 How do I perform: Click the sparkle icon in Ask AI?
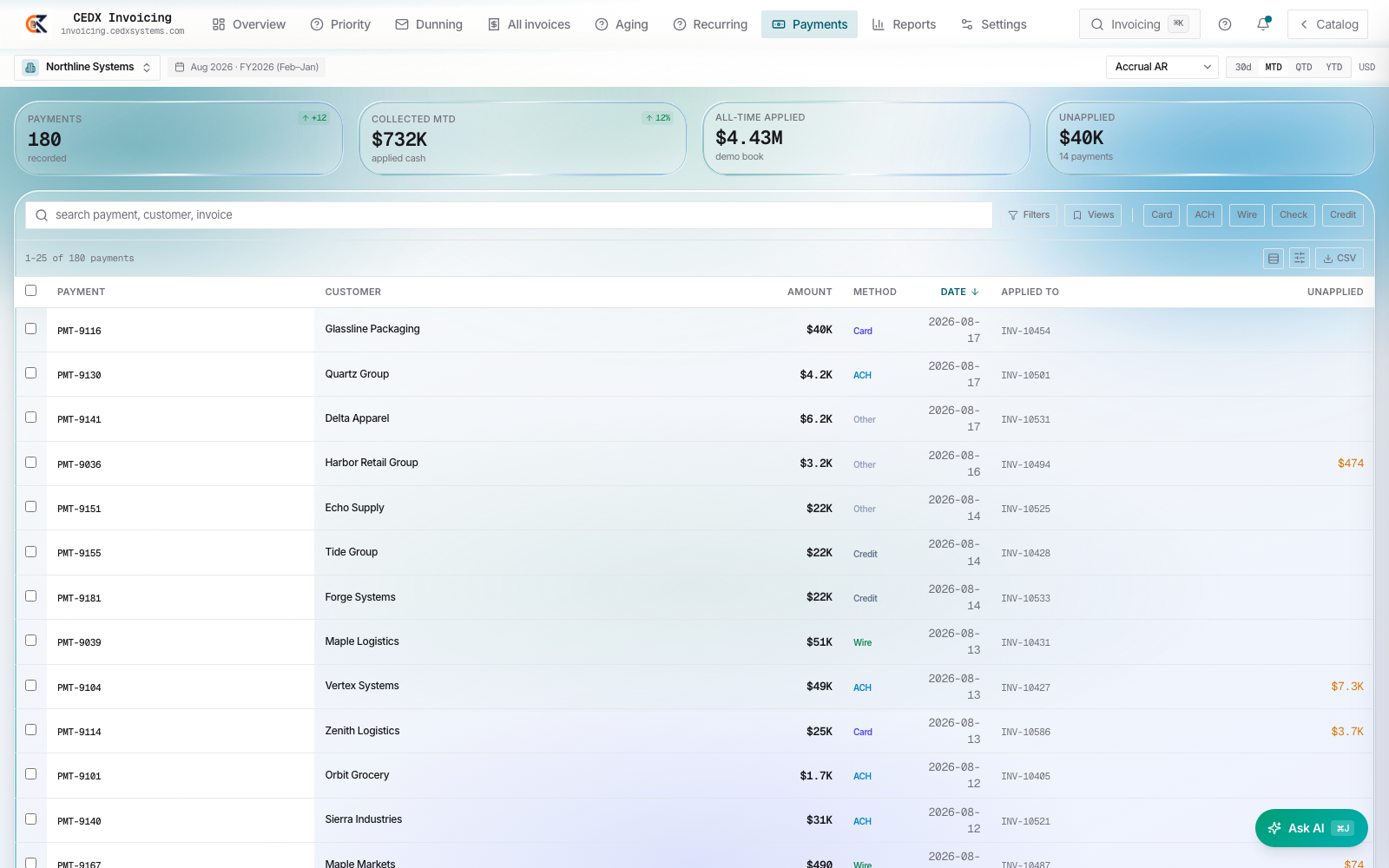click(x=1274, y=828)
